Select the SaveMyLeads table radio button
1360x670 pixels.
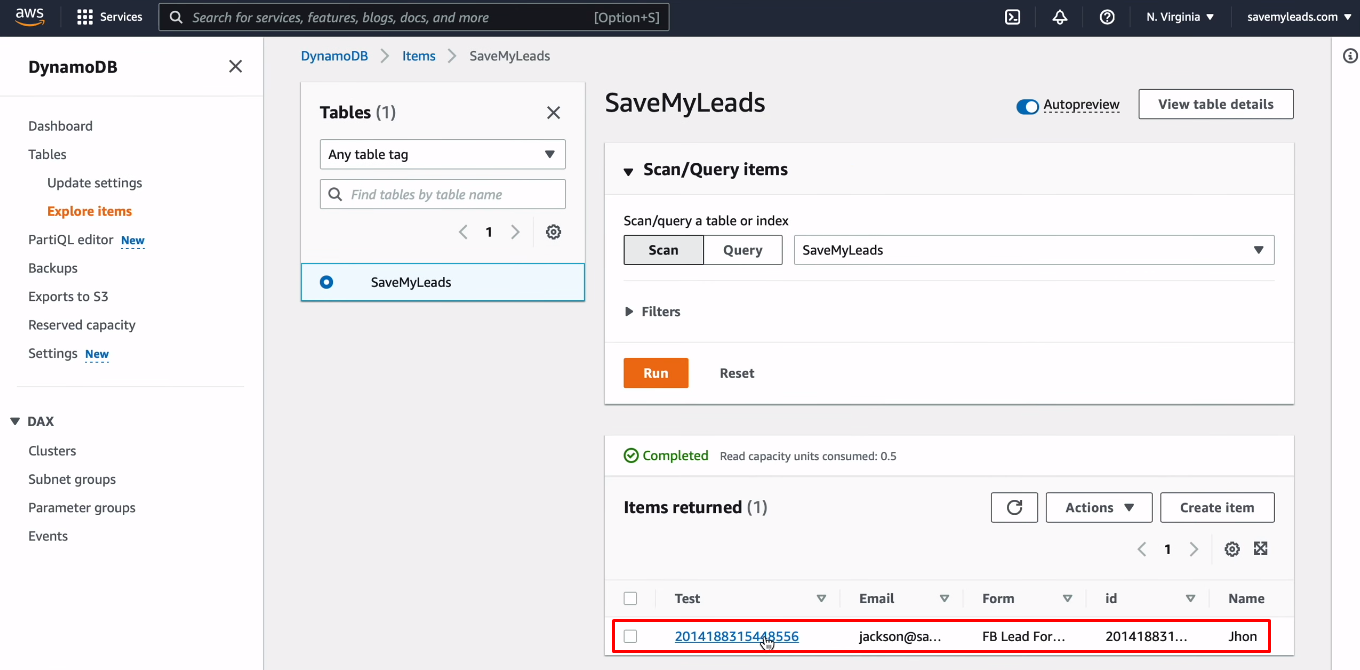point(326,282)
